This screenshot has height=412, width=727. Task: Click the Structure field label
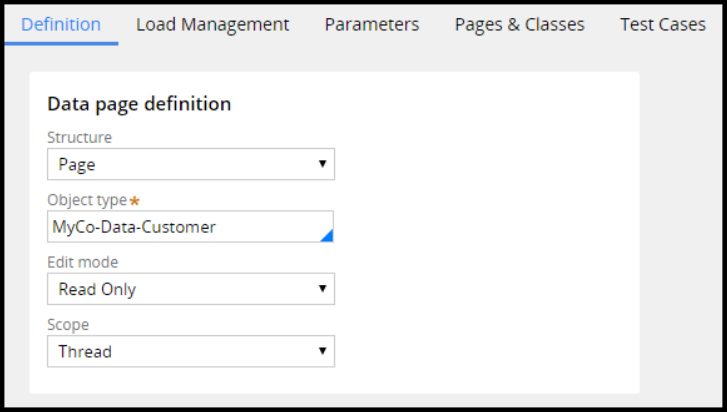tap(80, 137)
